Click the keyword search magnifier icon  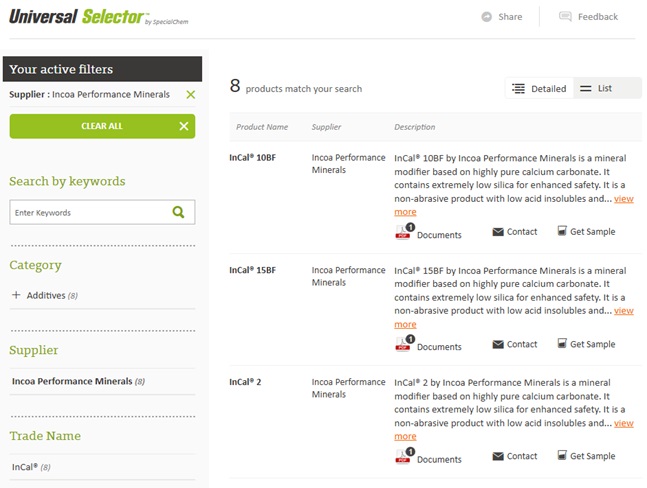178,212
